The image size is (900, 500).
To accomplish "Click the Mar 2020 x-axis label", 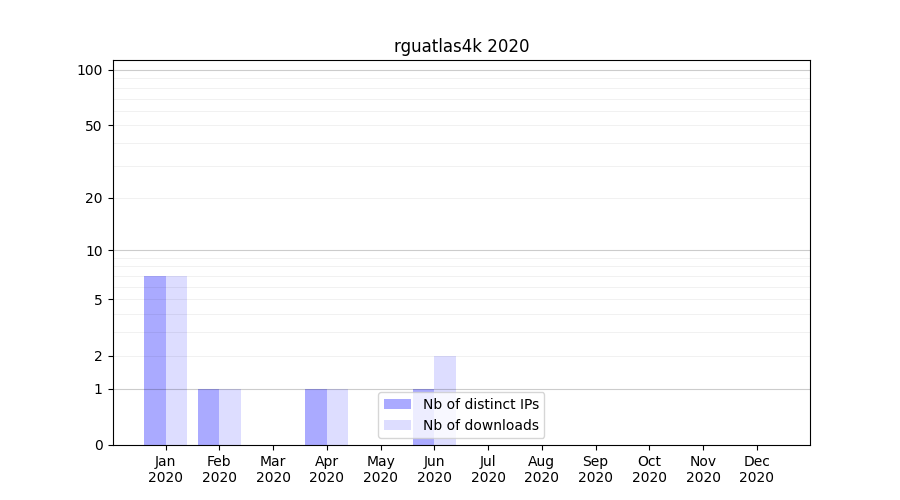I will pos(273,469).
